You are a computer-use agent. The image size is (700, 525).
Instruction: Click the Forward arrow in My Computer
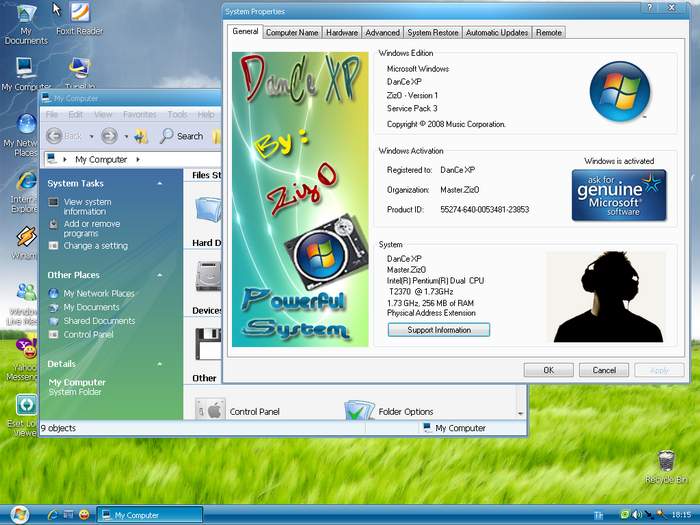(x=109, y=136)
